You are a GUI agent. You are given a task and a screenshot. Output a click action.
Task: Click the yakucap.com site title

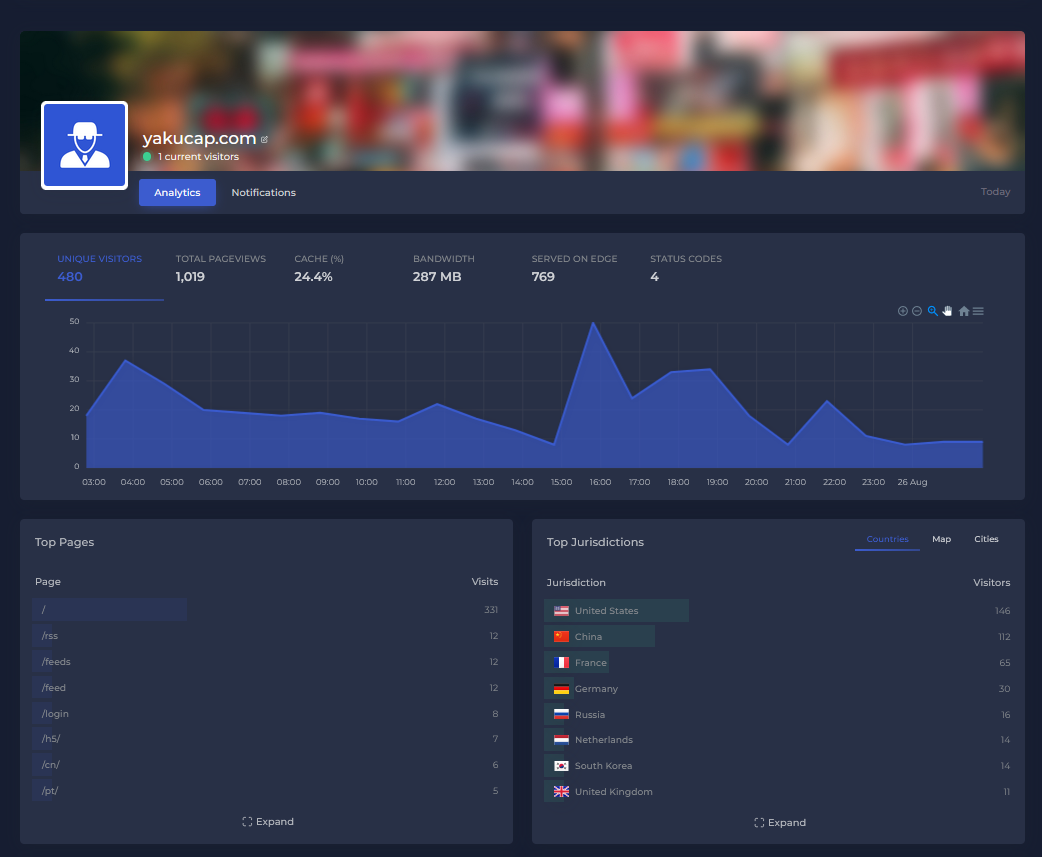coord(199,138)
